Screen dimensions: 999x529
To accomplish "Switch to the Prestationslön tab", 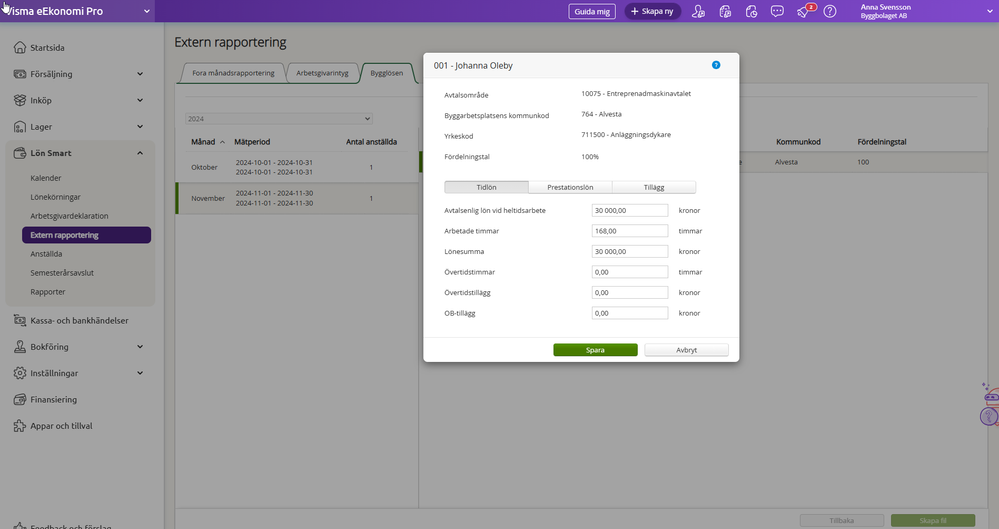I will click(x=569, y=187).
